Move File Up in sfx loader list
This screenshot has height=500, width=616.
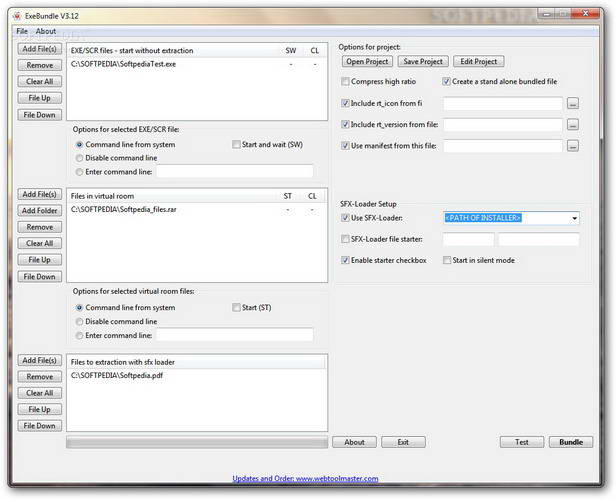pos(40,410)
